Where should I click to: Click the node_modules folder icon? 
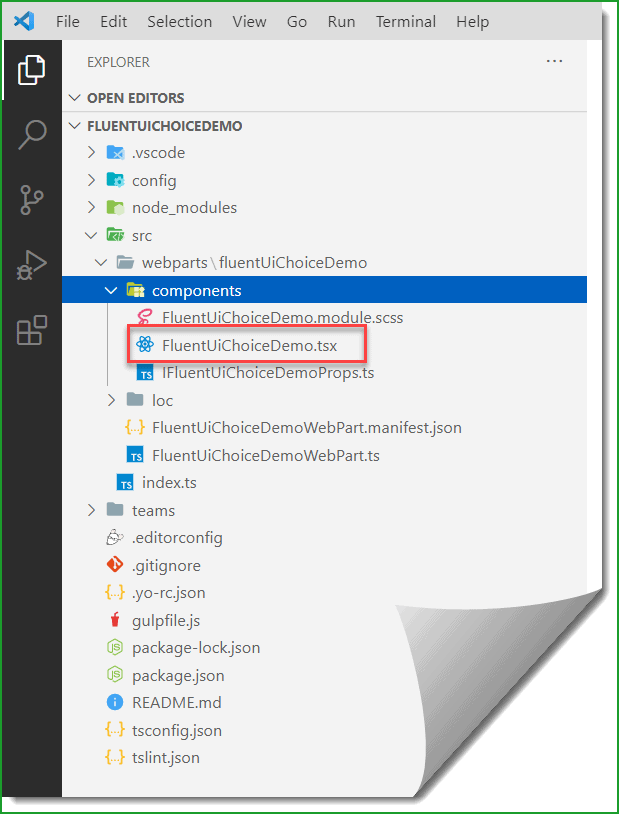(x=115, y=208)
